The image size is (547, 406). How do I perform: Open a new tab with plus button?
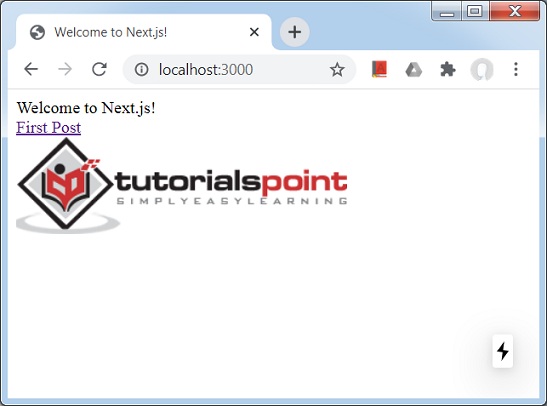pyautogui.click(x=295, y=32)
